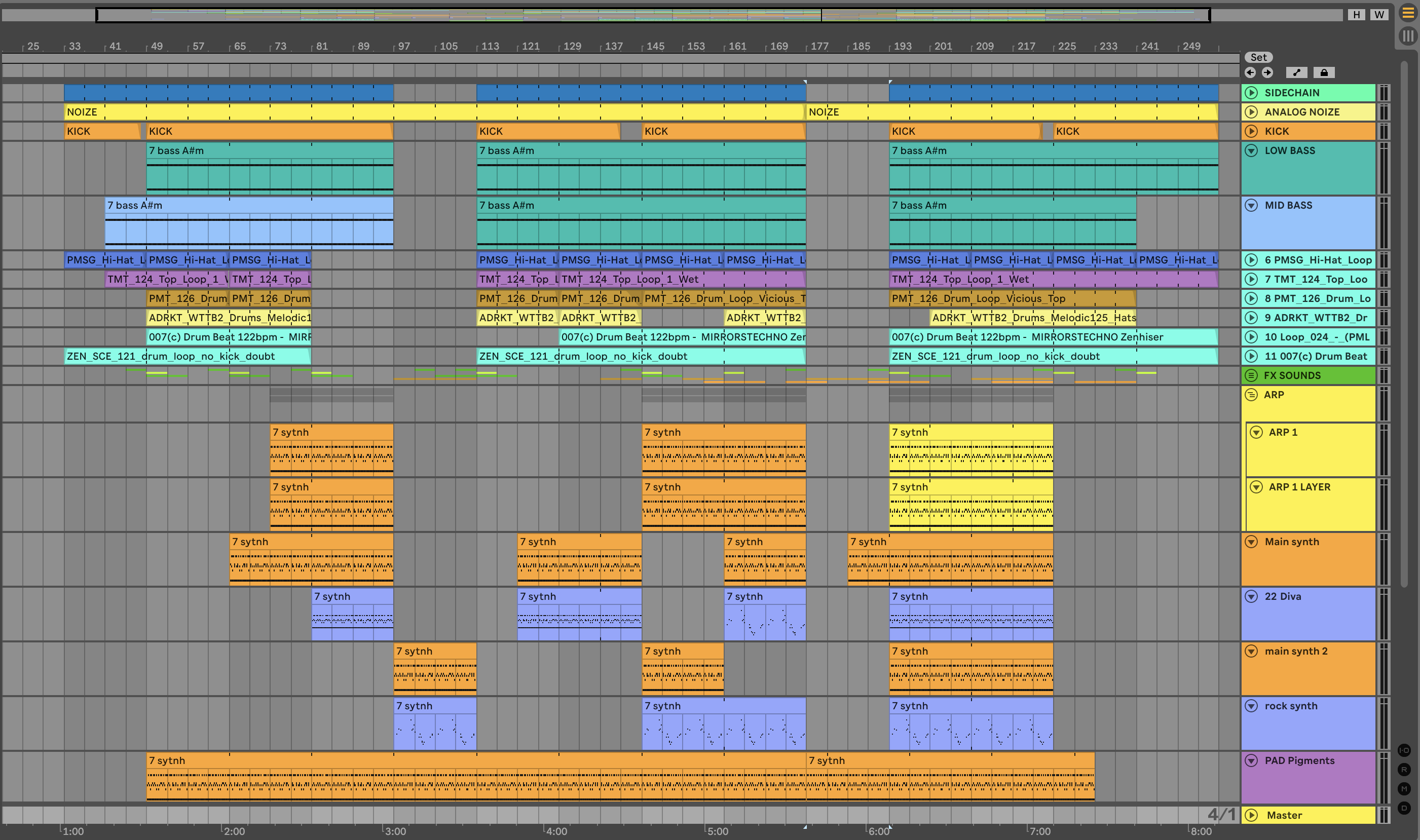The width and height of the screenshot is (1420, 840).
Task: Collapse the LOW BASS track
Action: coord(1251,150)
